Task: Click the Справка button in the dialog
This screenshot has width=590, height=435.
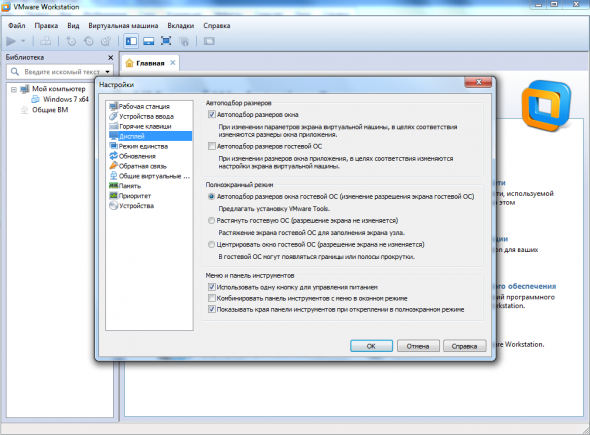Action: click(x=464, y=346)
